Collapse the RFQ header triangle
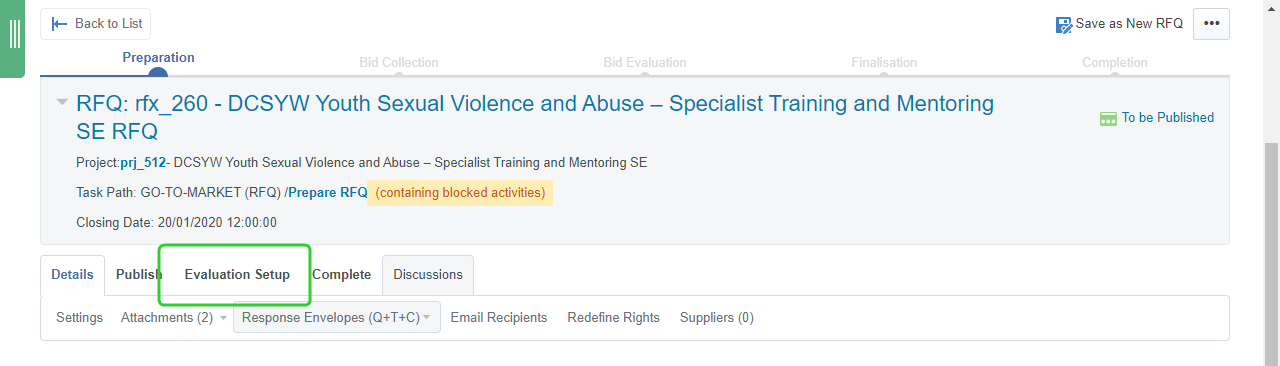1280x366 pixels. pyautogui.click(x=62, y=102)
